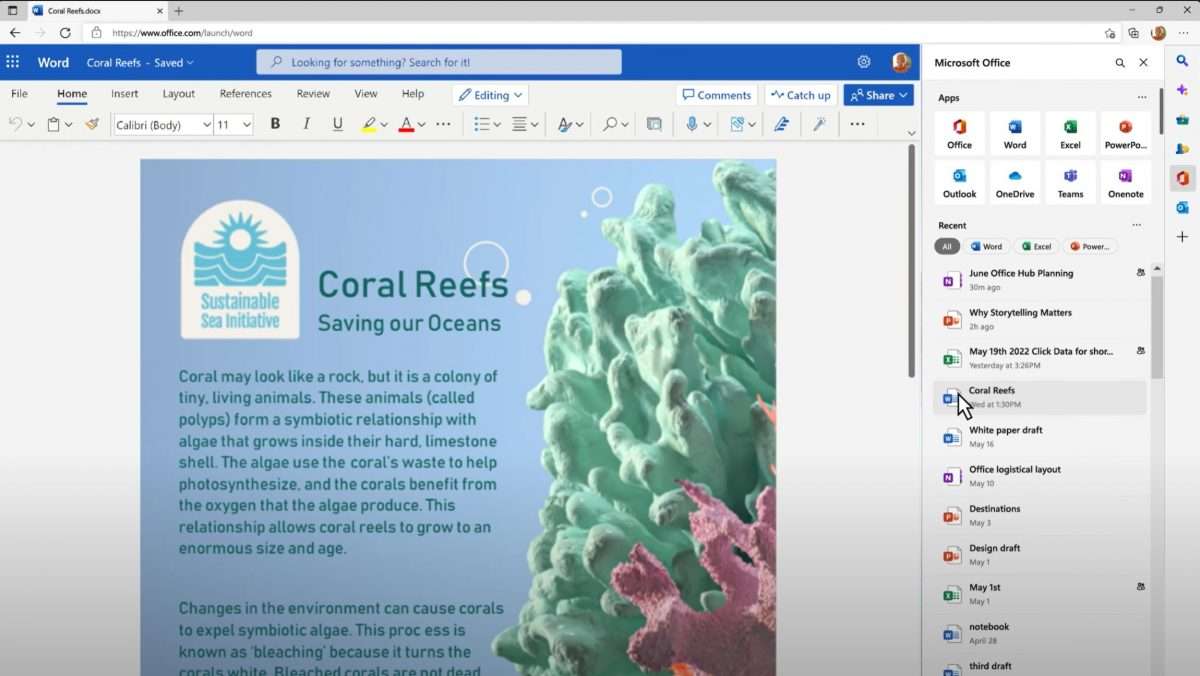Switch to the Layout tab
Viewport: 1200px width, 676px height.
tap(179, 94)
